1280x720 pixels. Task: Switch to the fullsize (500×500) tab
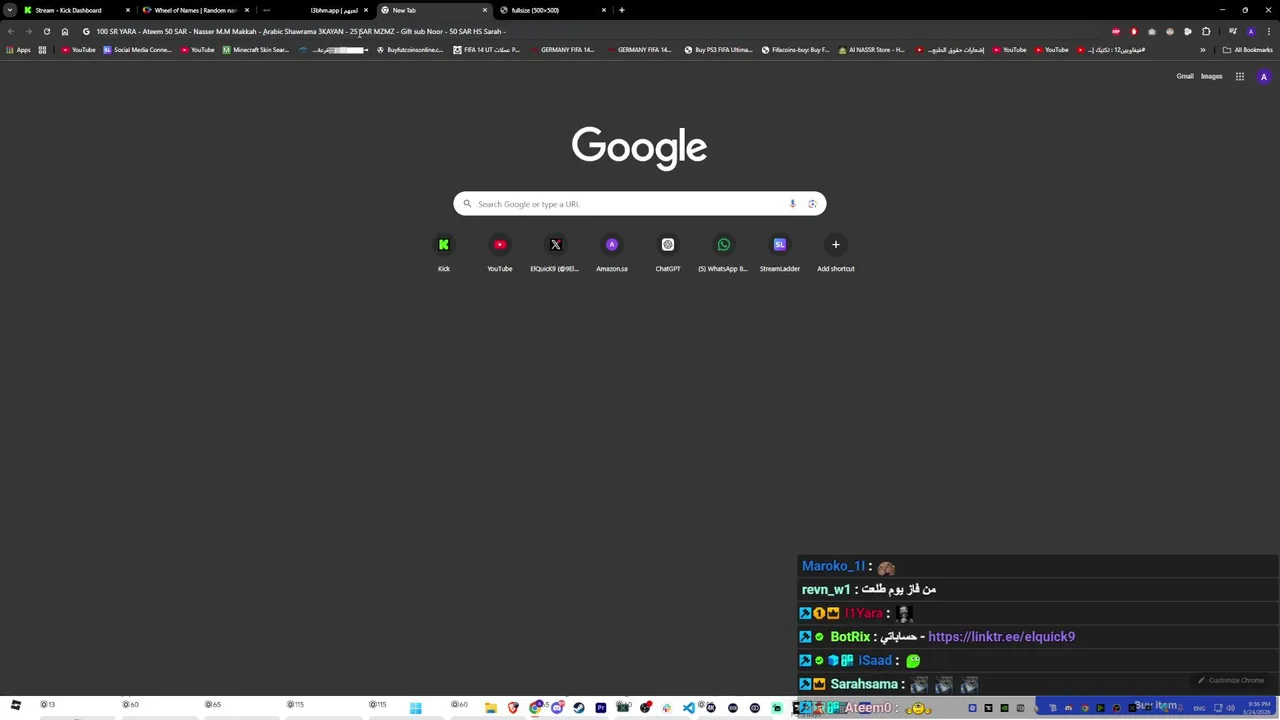(x=555, y=10)
